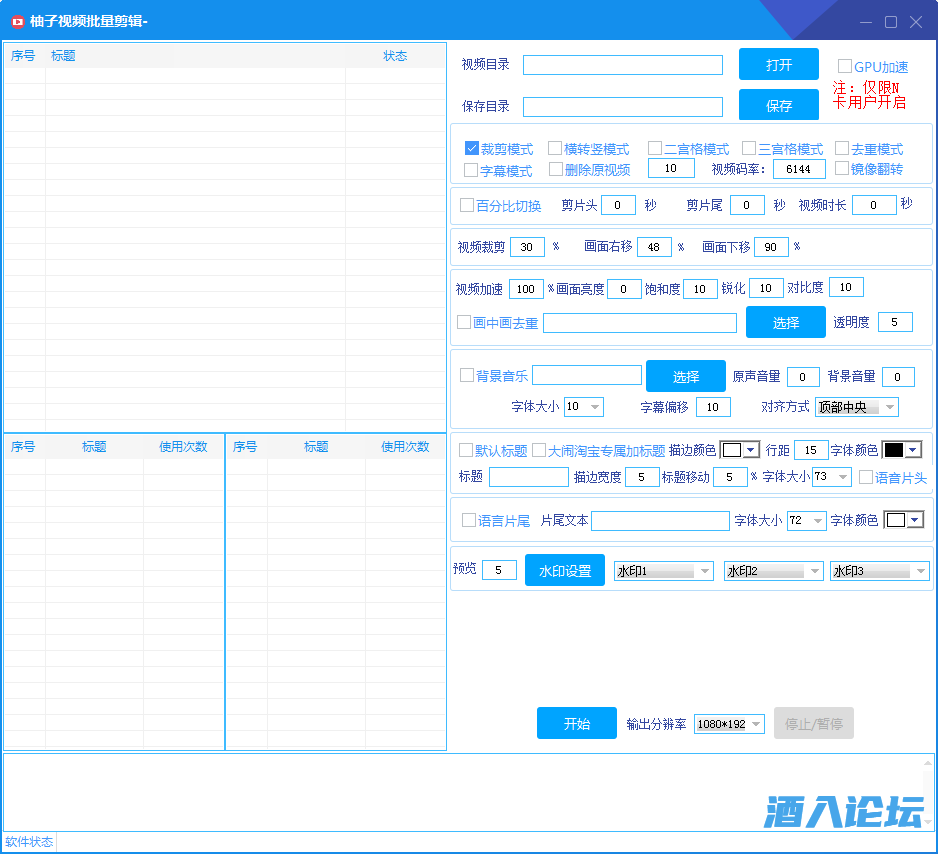938x854 pixels.
Task: Click the app logo icon in title bar
Action: [x=17, y=21]
